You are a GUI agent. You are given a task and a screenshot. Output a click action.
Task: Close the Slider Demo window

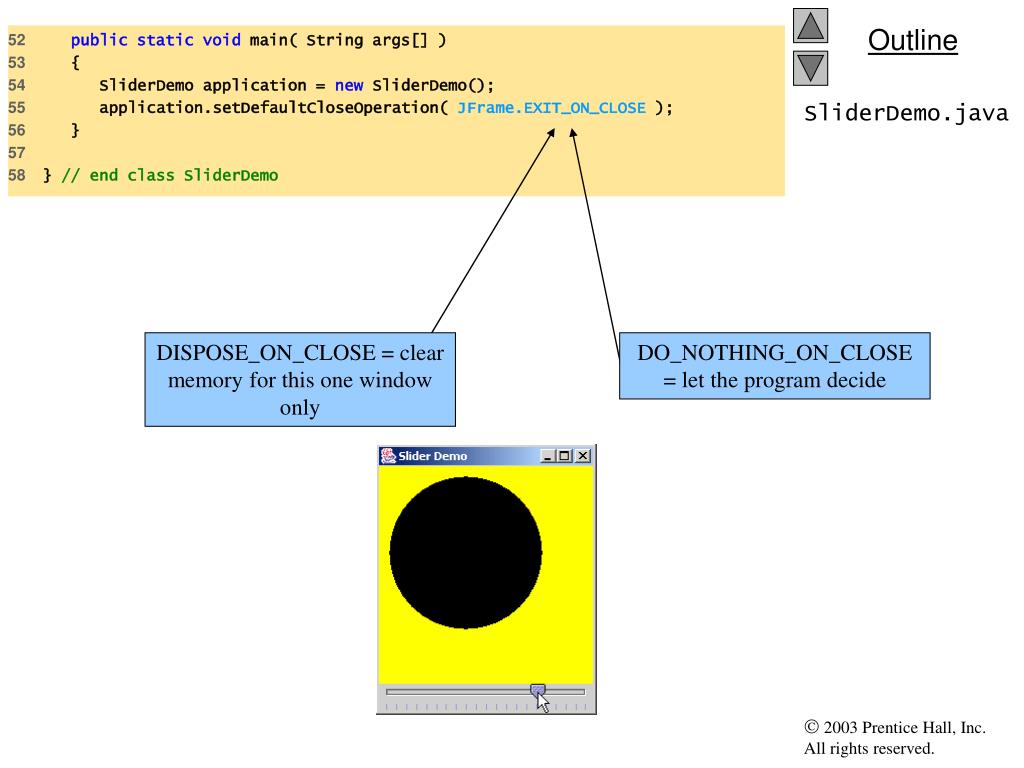coord(583,456)
